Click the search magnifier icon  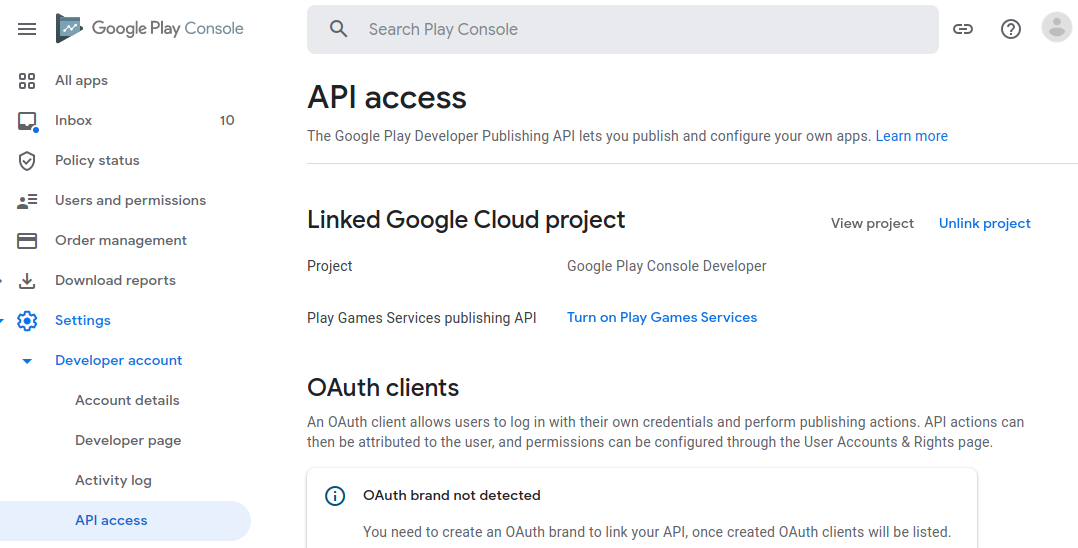point(338,29)
